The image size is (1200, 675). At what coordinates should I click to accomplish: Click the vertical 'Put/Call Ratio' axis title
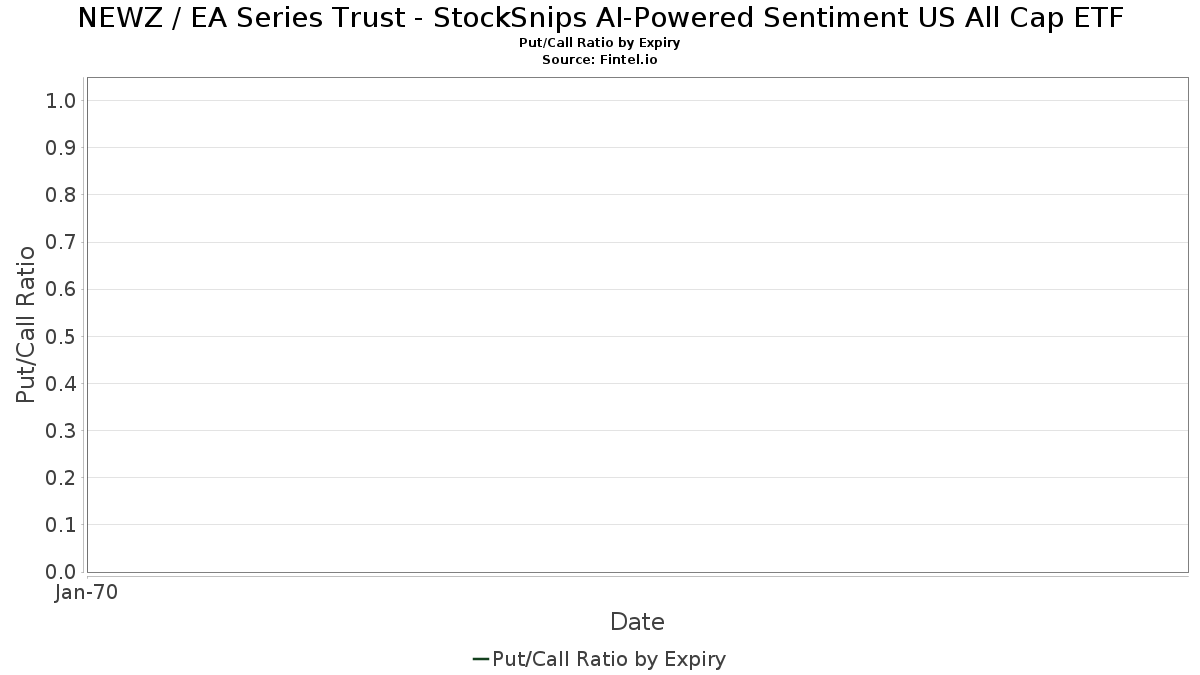coord(26,324)
